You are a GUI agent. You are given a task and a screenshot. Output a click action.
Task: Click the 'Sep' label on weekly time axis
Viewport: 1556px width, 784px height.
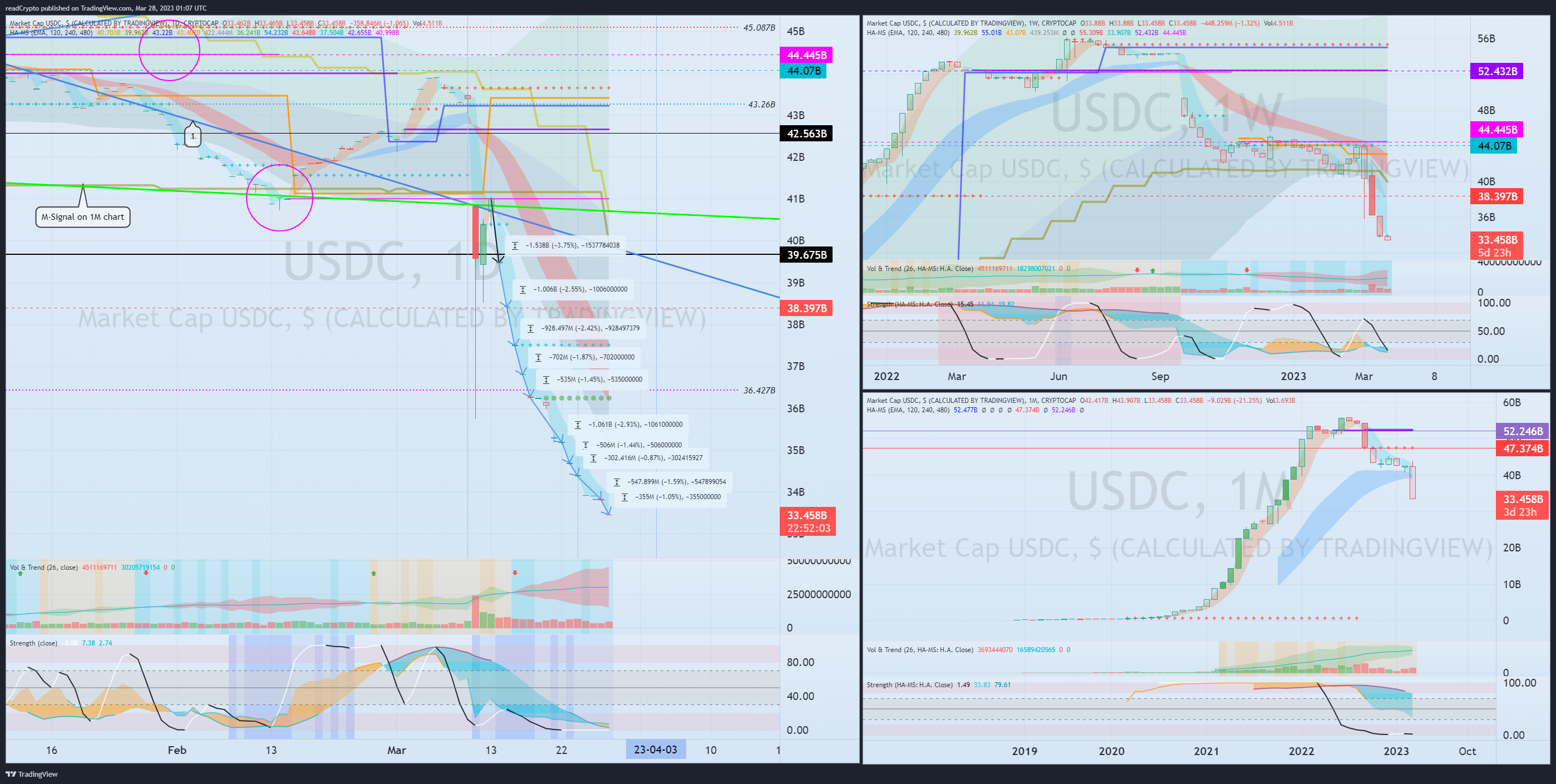1160,376
